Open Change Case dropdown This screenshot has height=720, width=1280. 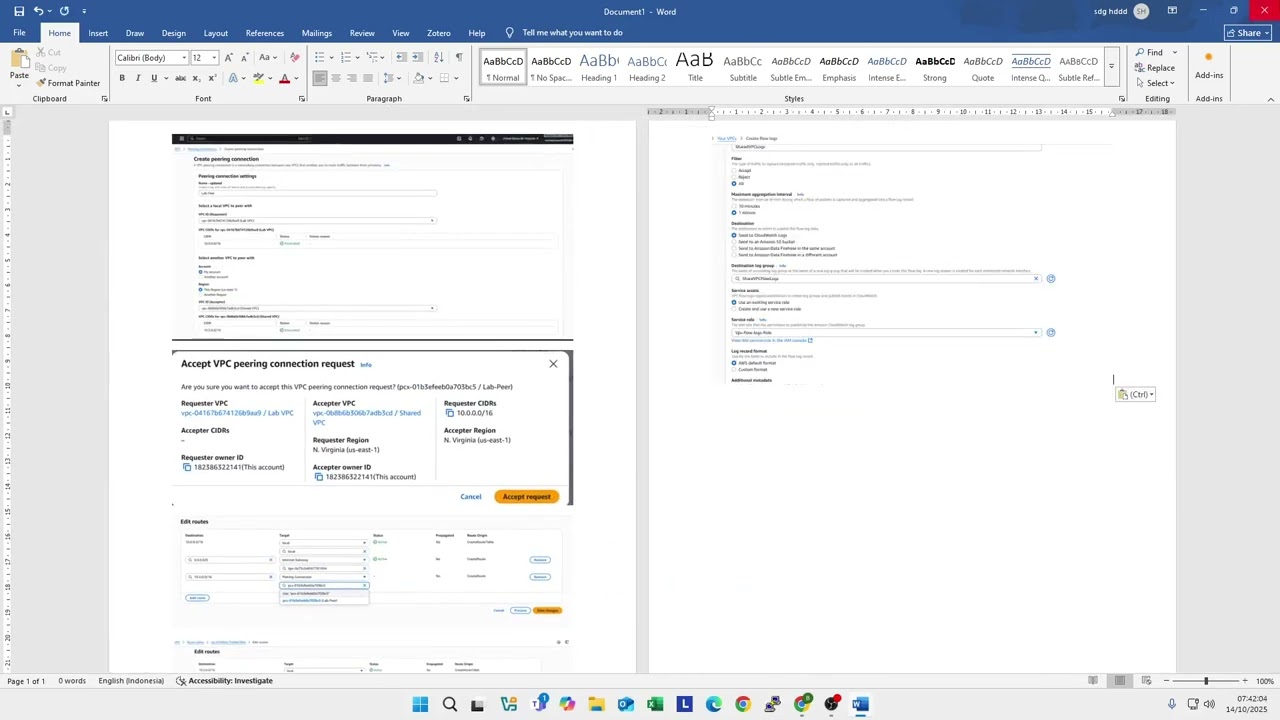(268, 58)
